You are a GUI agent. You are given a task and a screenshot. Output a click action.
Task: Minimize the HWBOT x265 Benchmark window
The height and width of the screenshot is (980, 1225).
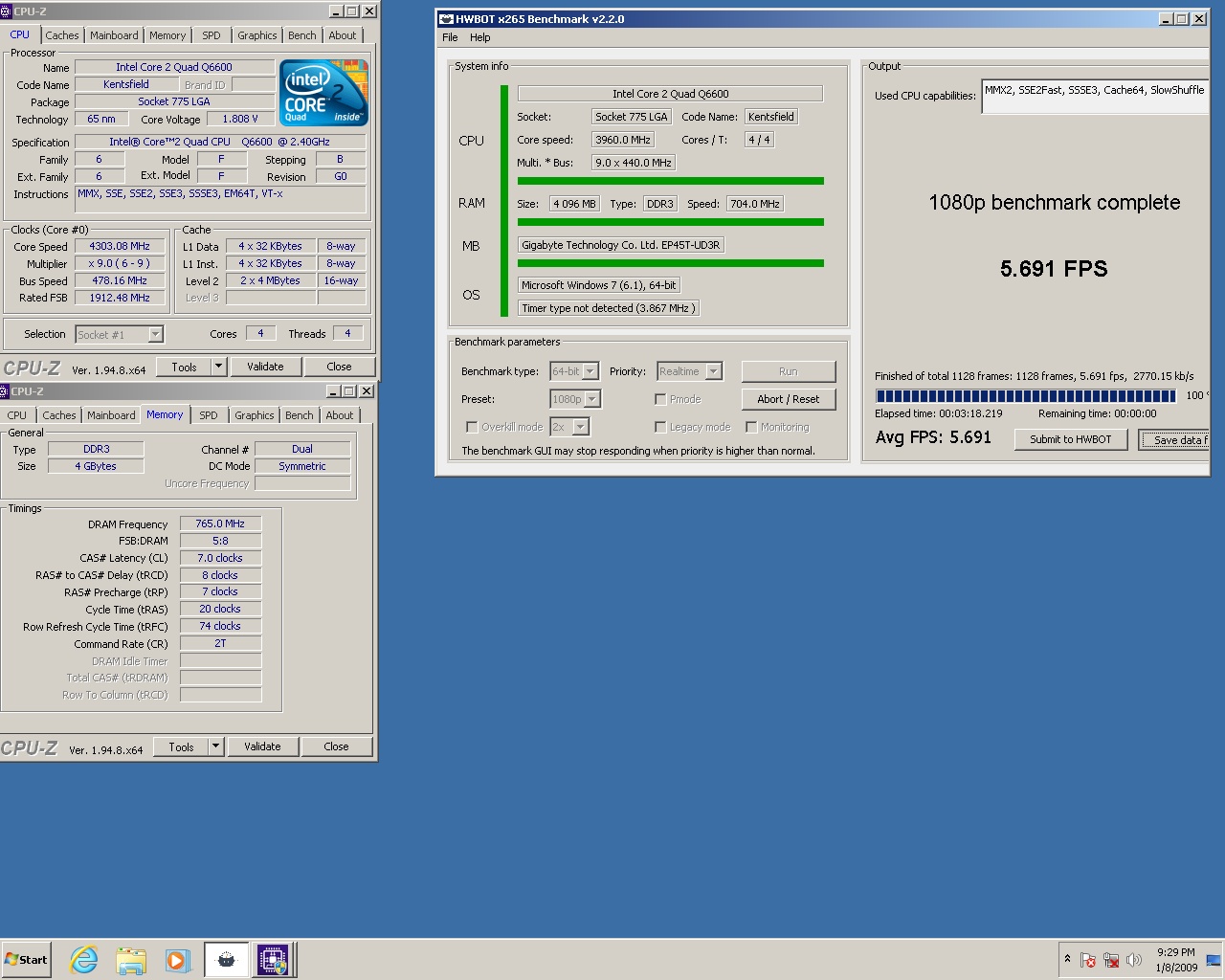coord(1166,19)
